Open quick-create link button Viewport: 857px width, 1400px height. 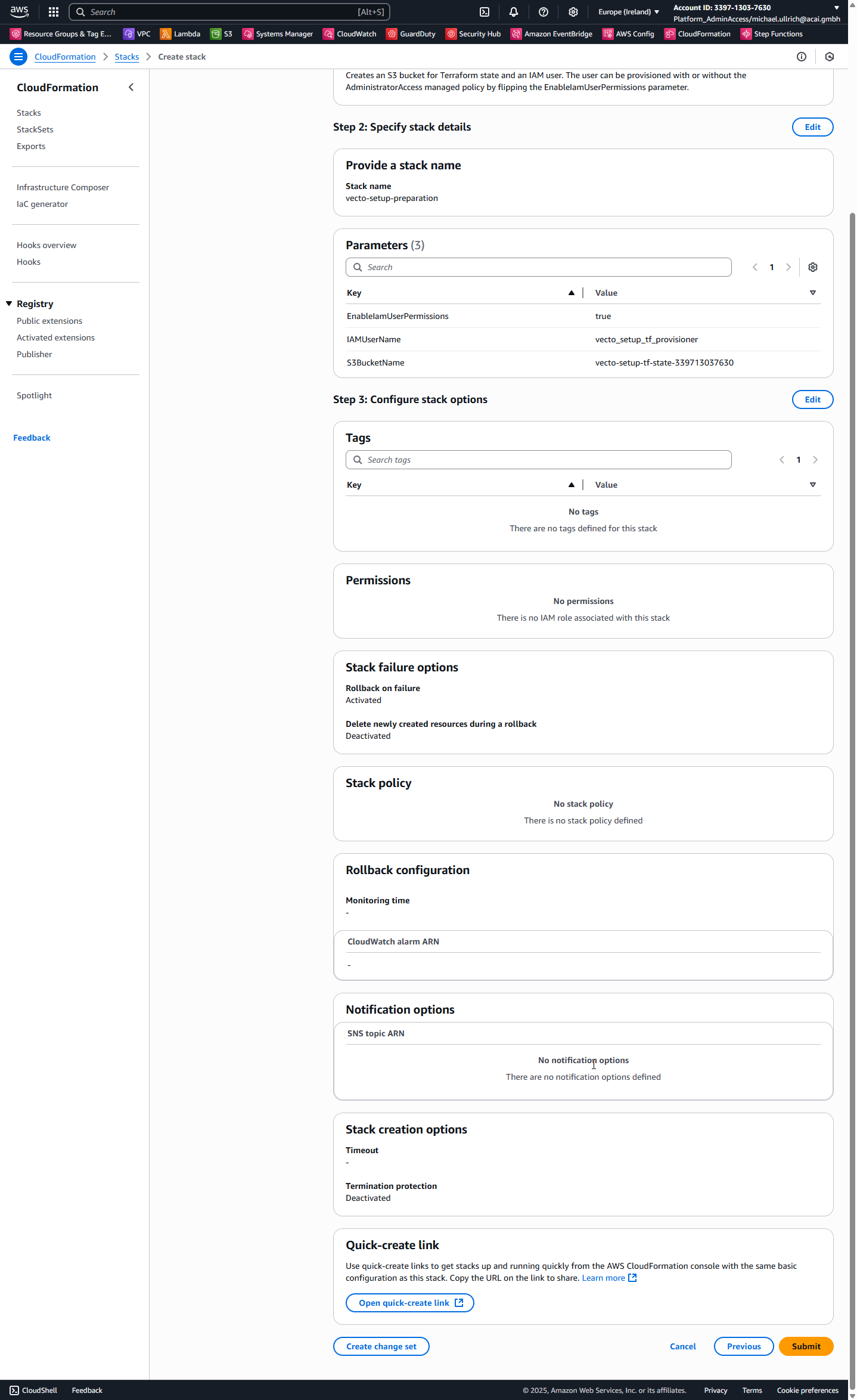point(410,1303)
